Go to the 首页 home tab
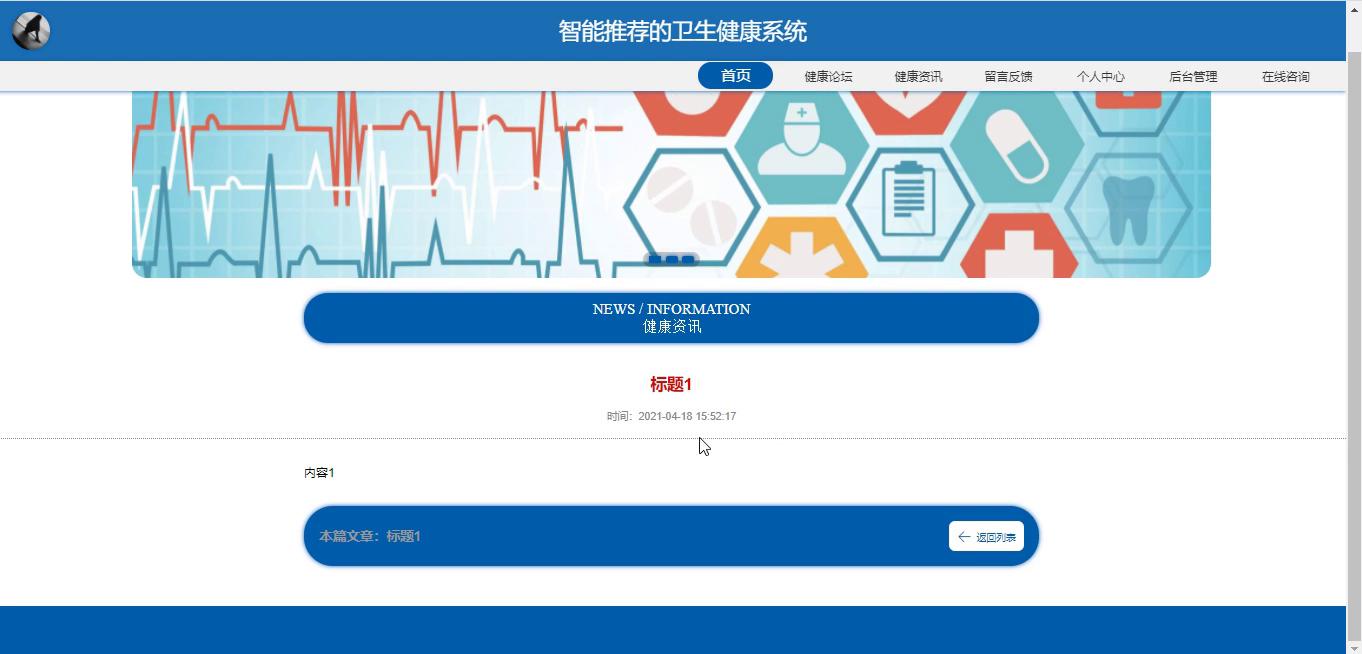The image size is (1362, 654). (735, 76)
